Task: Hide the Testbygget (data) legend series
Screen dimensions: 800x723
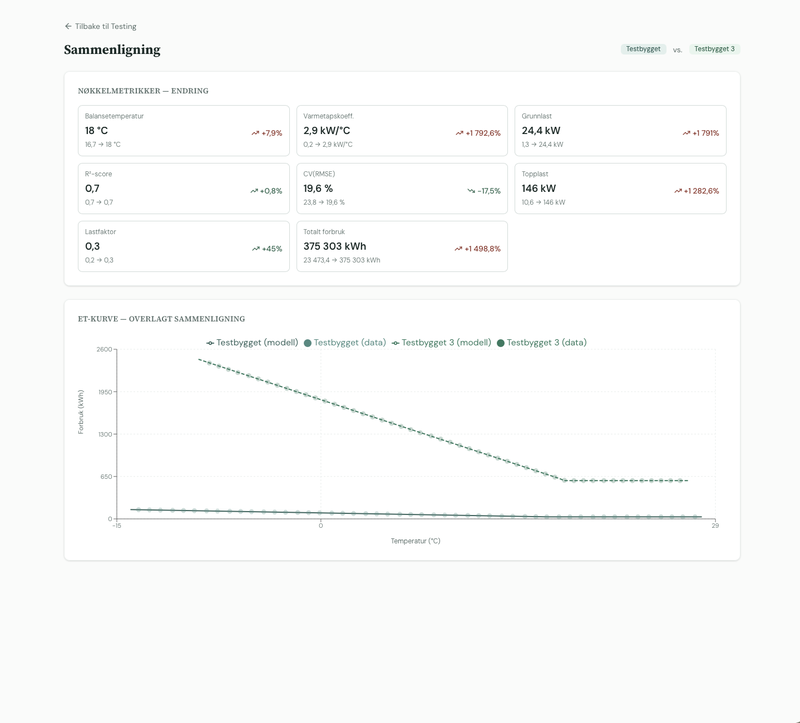Action: (x=345, y=342)
